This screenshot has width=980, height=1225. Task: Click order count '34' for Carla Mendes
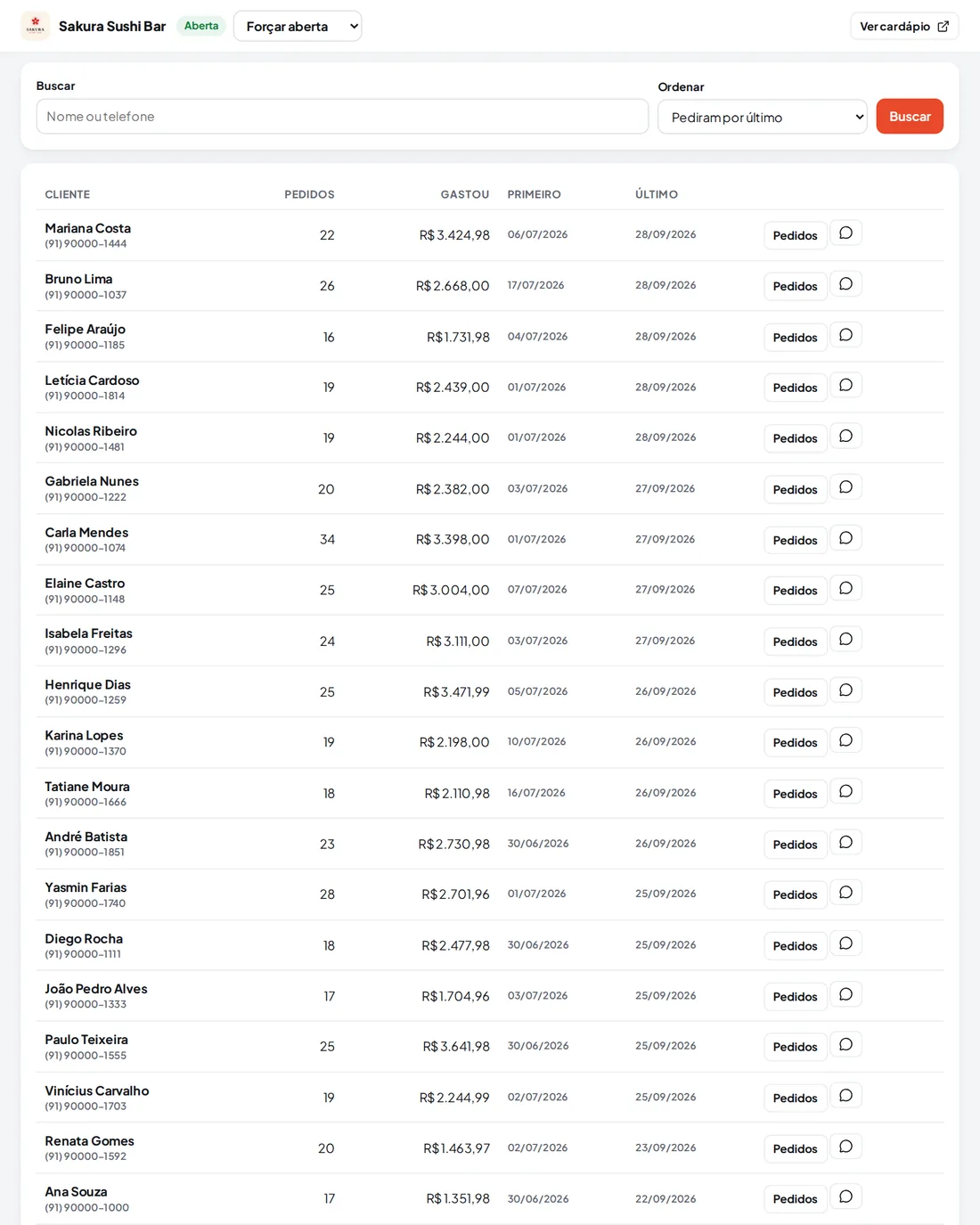coord(327,539)
